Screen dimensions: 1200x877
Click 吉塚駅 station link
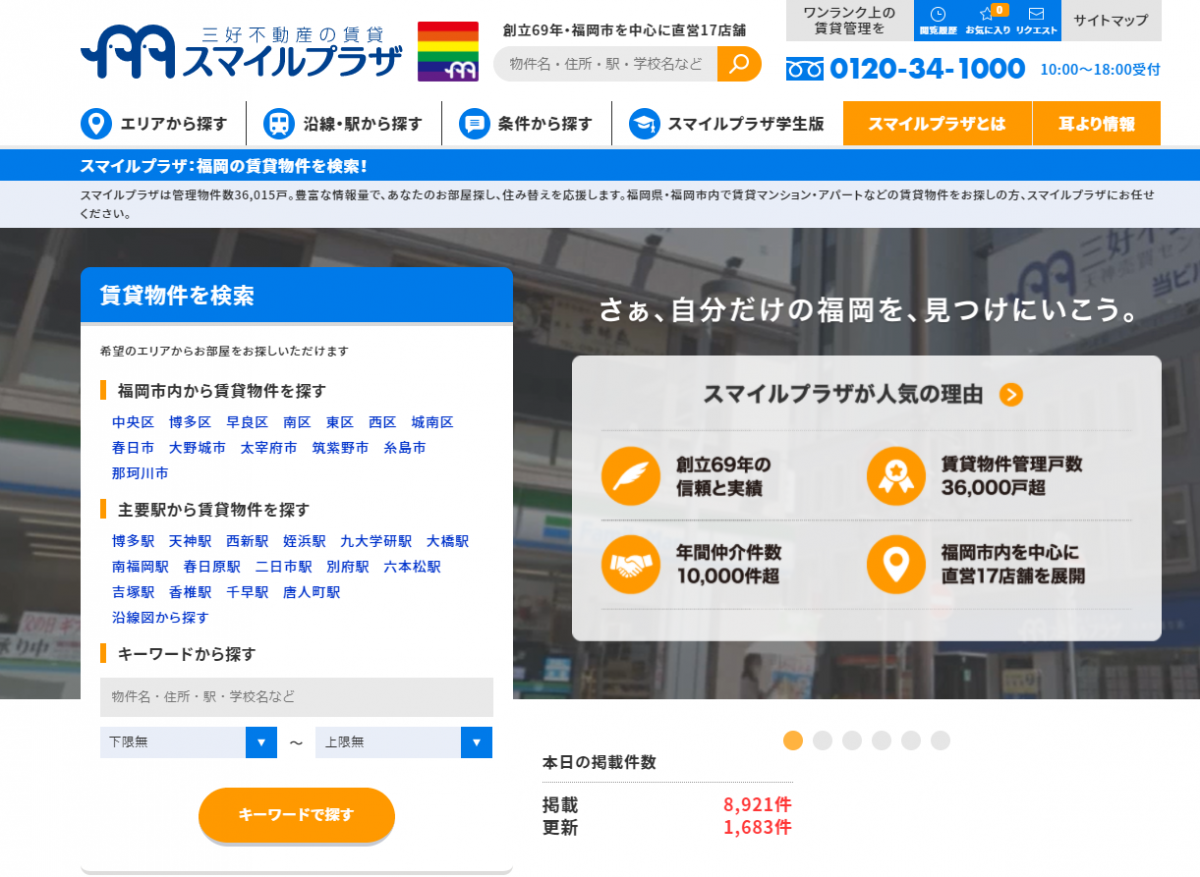click(133, 592)
